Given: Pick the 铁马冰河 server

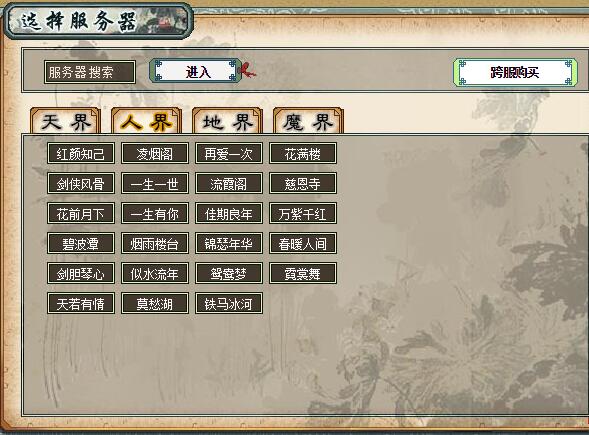Looking at the screenshot, I should click(229, 304).
